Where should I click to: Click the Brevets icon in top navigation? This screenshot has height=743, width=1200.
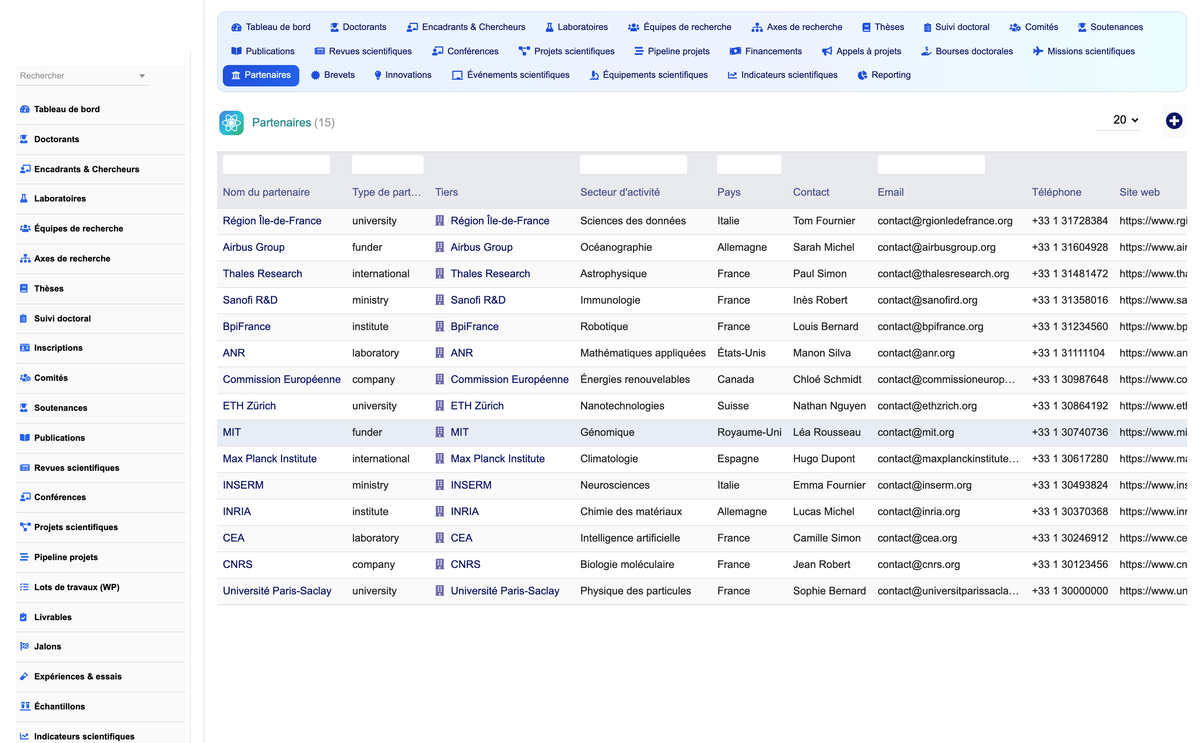[315, 75]
